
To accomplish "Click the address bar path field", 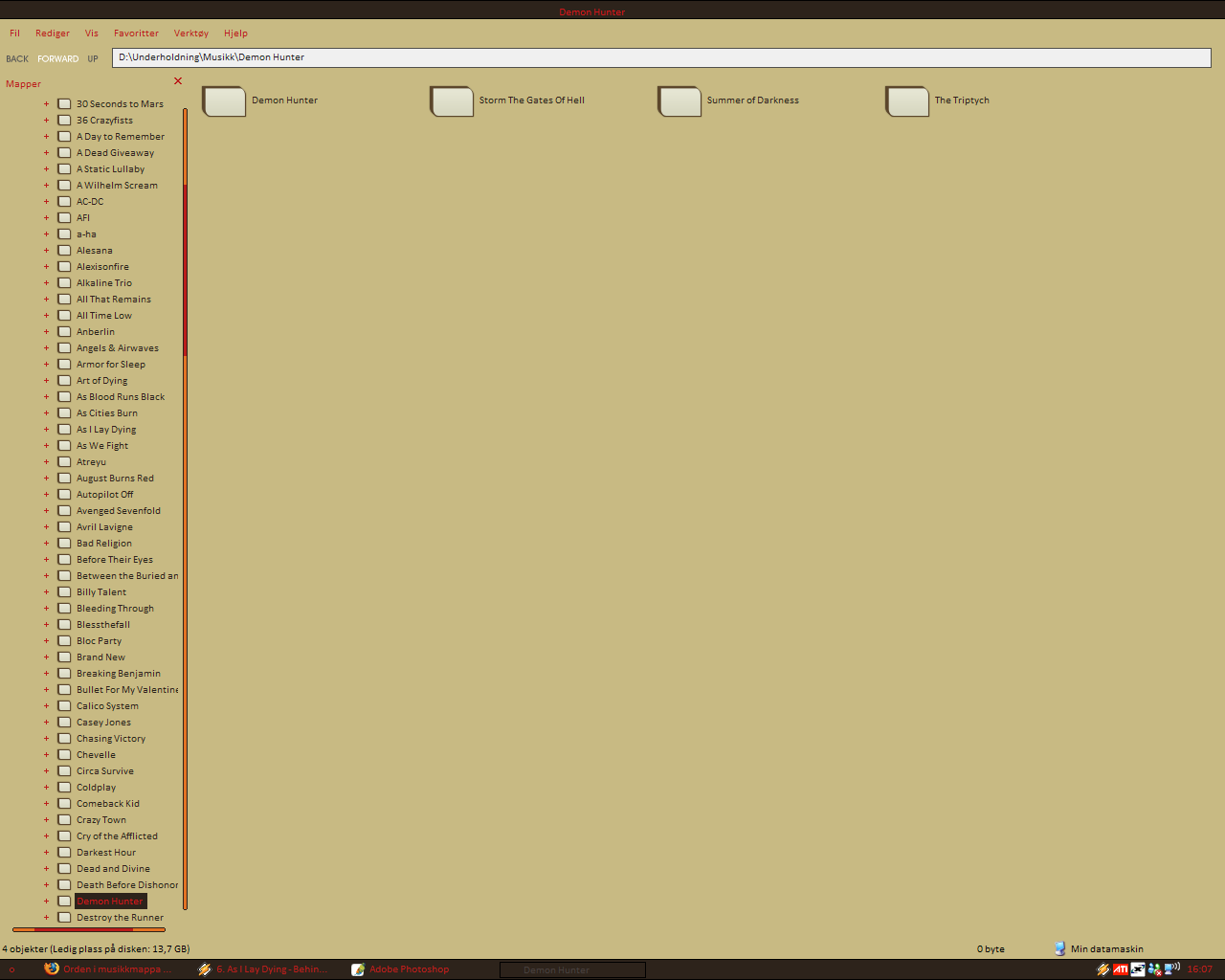I will tap(661, 57).
